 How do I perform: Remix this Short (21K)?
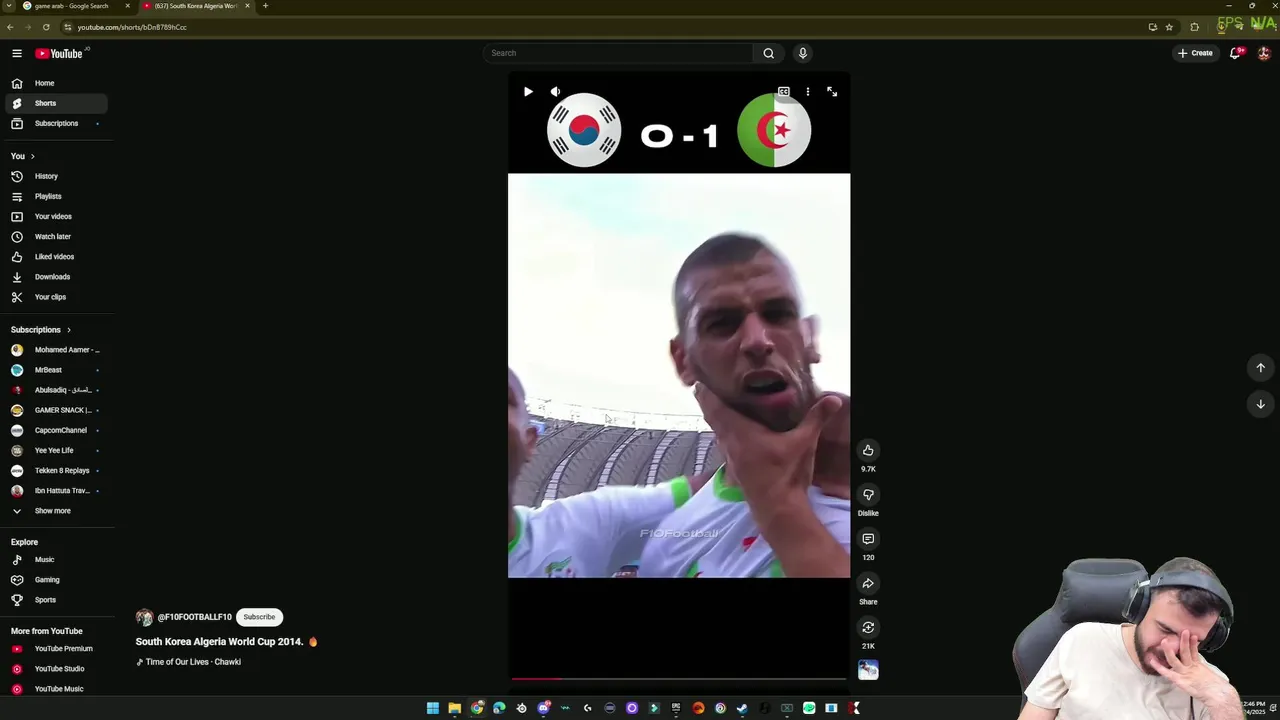coord(868,627)
